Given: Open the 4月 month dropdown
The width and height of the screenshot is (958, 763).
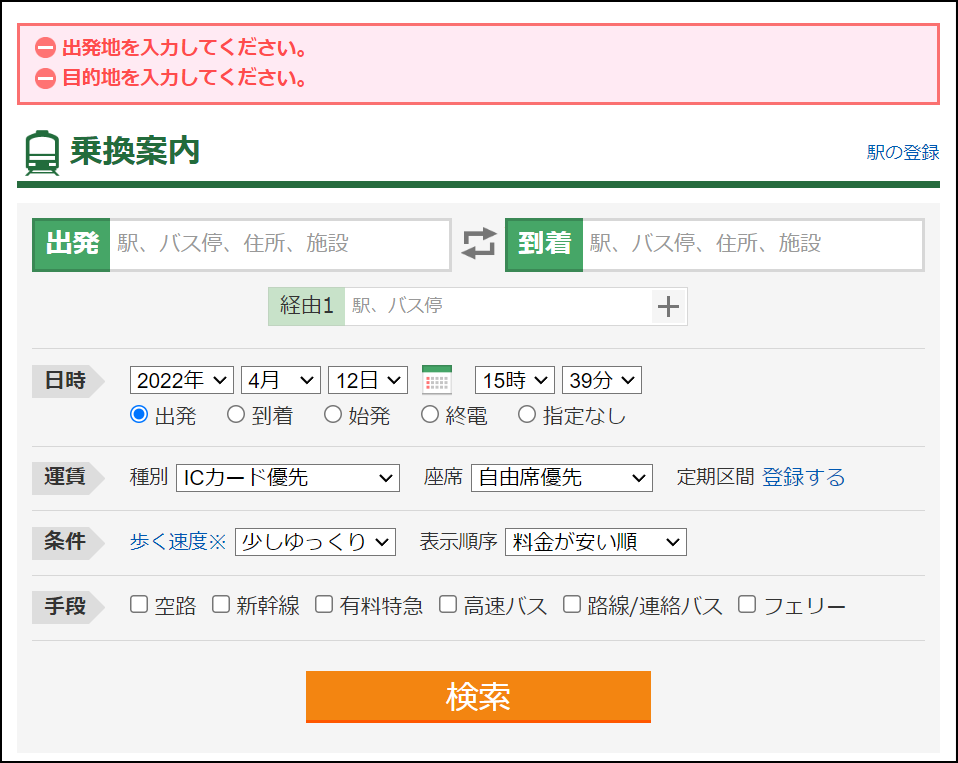Looking at the screenshot, I should [x=281, y=379].
